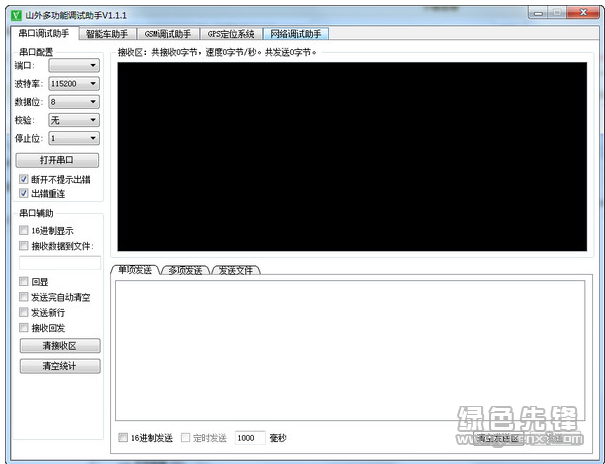The image size is (605, 464).
Task: Select the GPS定位系统 tab
Action: (231, 33)
